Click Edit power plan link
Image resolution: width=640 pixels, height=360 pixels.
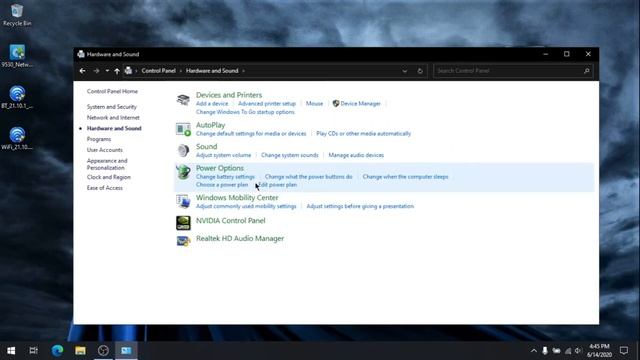(278, 185)
